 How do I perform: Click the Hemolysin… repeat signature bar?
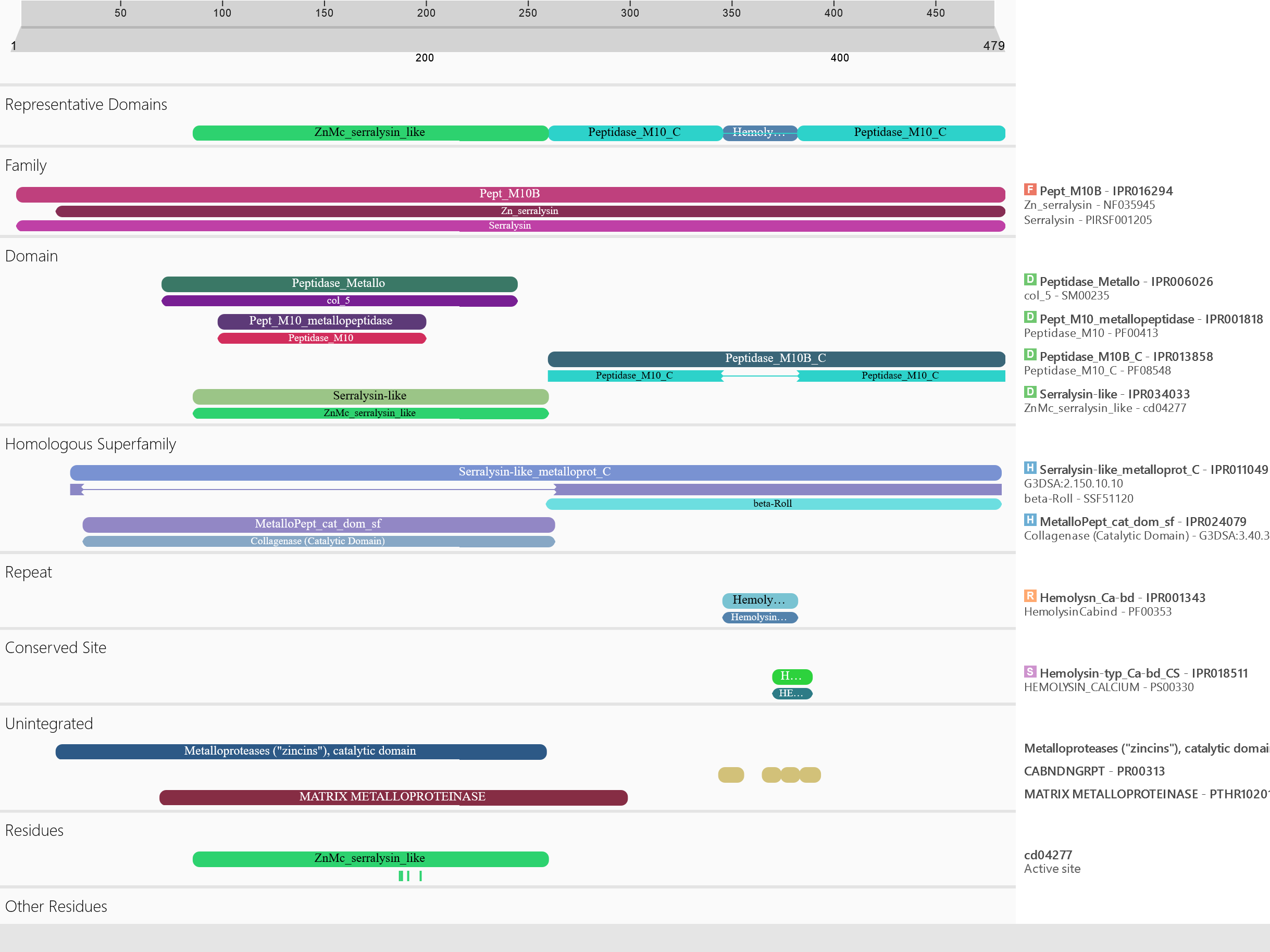pos(759,618)
